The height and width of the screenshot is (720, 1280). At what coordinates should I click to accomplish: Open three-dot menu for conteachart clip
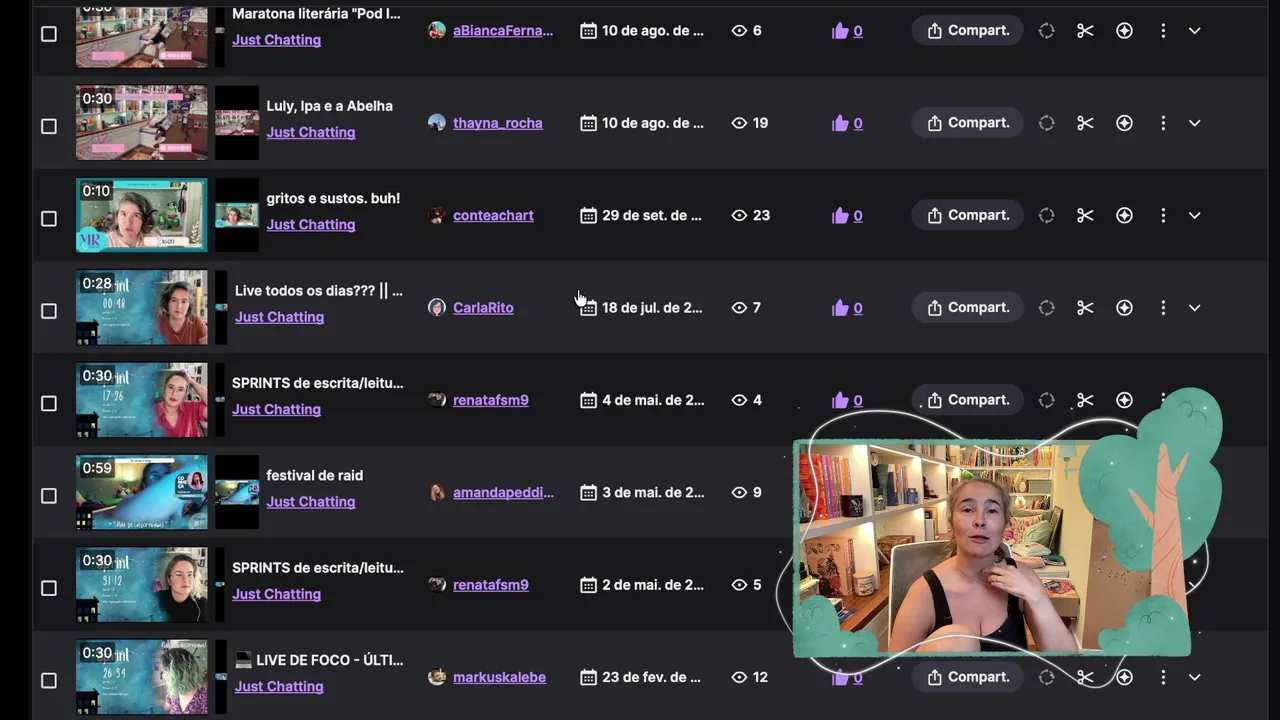click(x=1163, y=215)
